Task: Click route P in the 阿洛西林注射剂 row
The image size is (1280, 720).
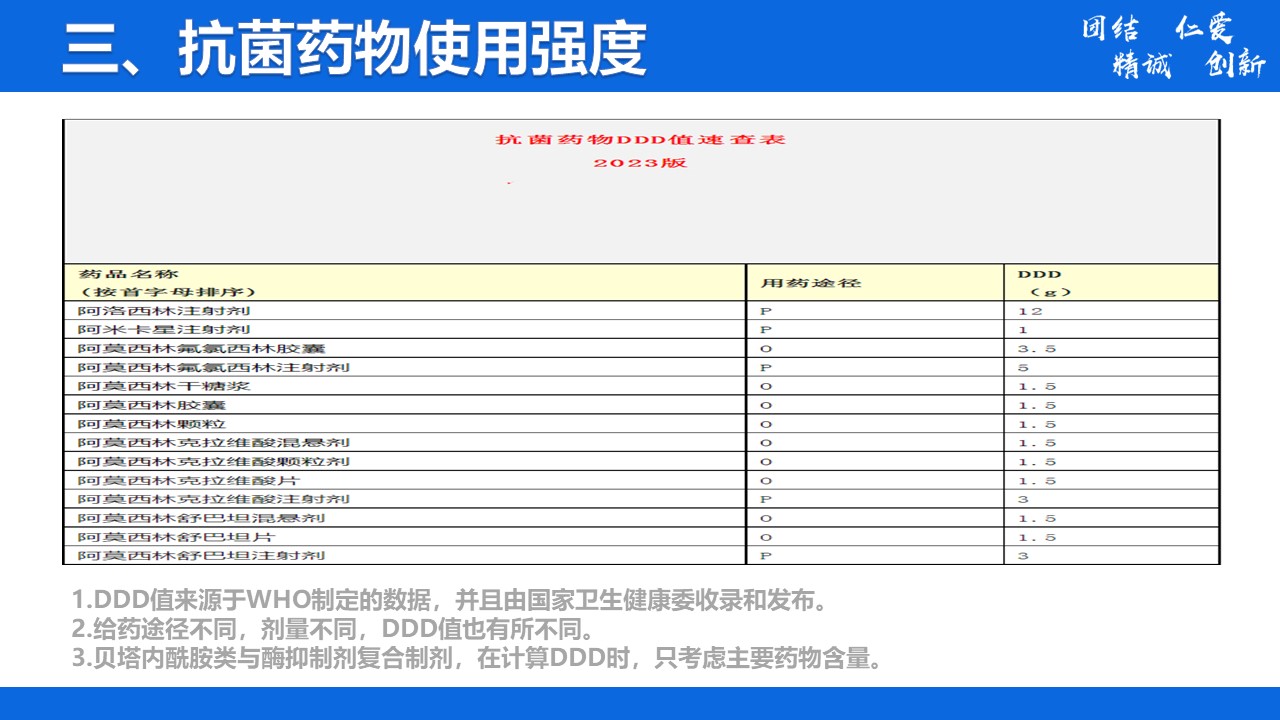Action: click(x=767, y=311)
